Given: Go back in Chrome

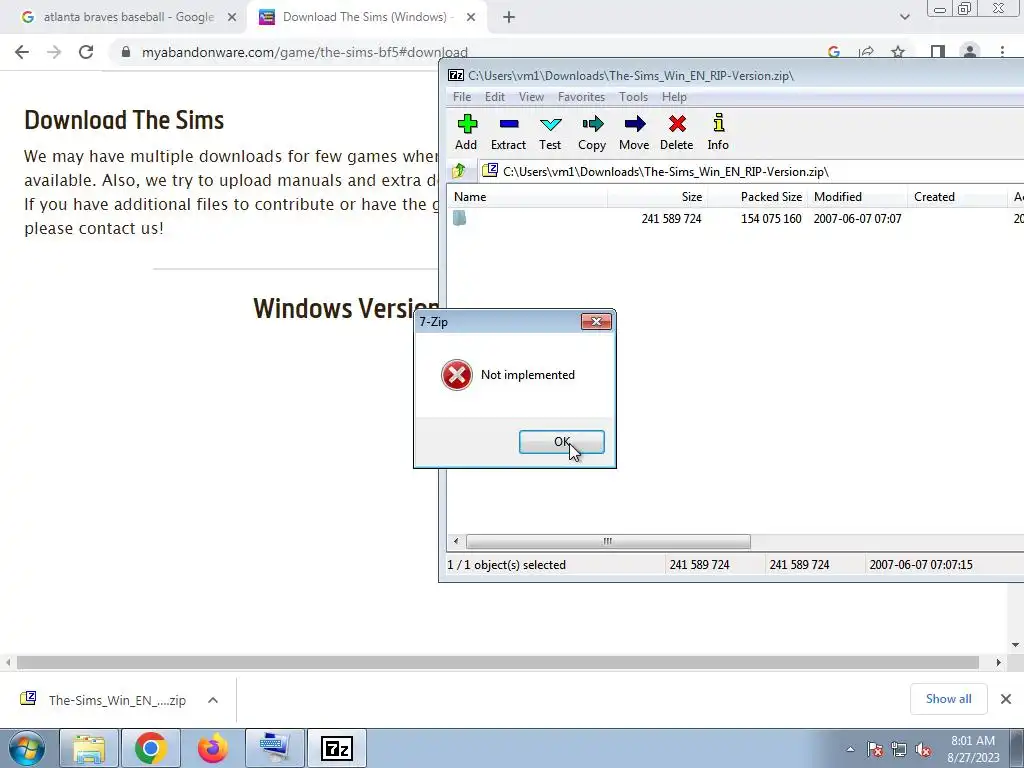Looking at the screenshot, I should 22,52.
